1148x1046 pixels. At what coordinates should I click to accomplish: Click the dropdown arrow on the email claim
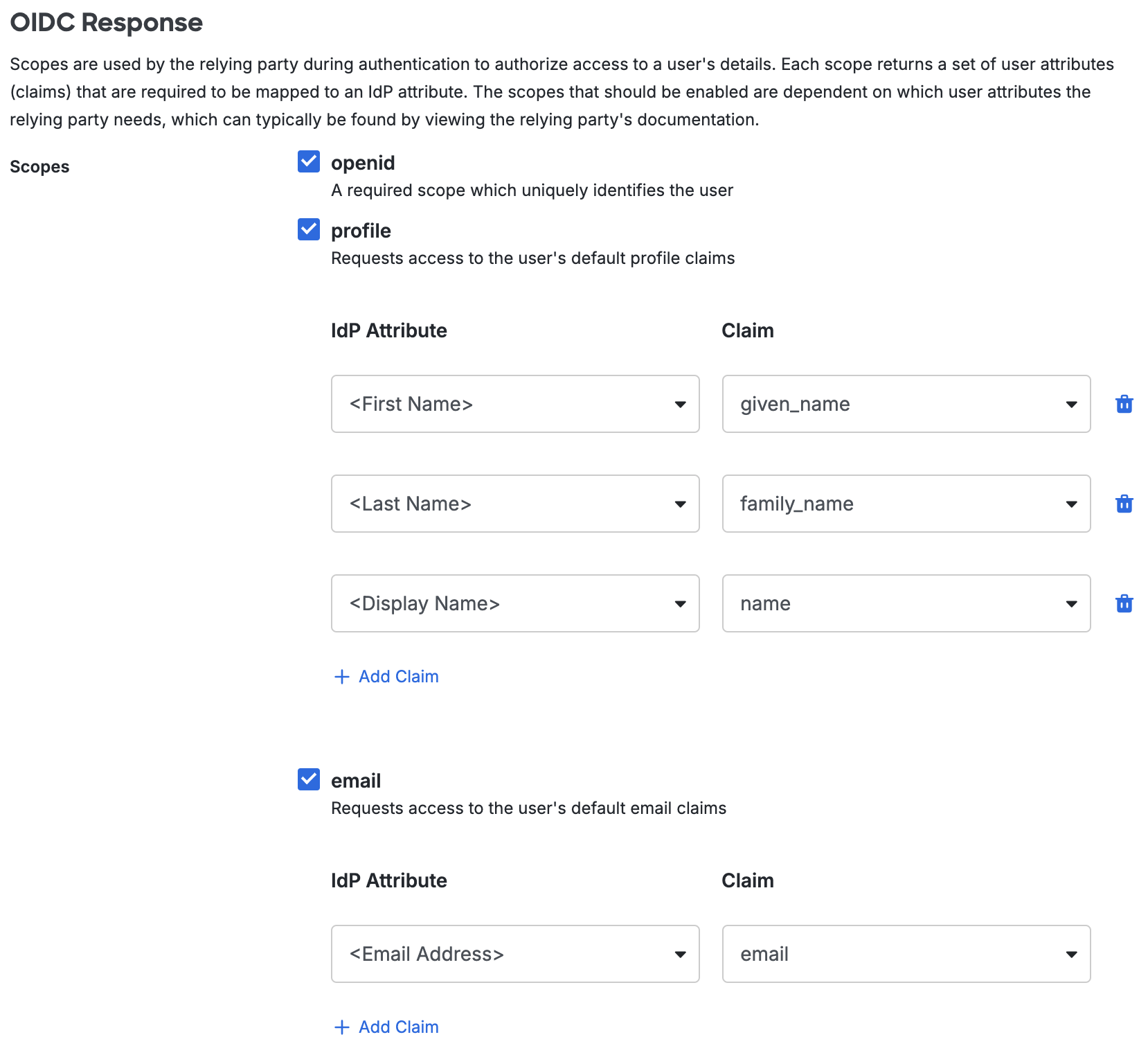coord(1070,954)
